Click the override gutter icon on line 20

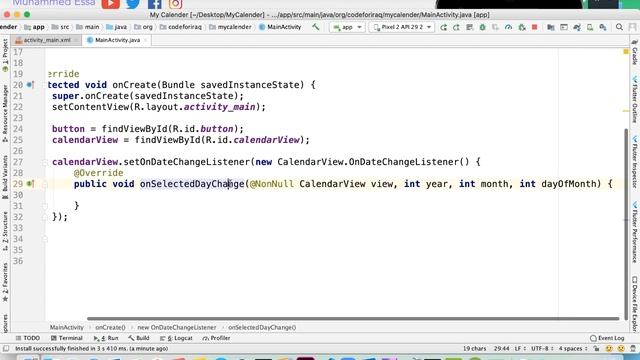tap(30, 85)
